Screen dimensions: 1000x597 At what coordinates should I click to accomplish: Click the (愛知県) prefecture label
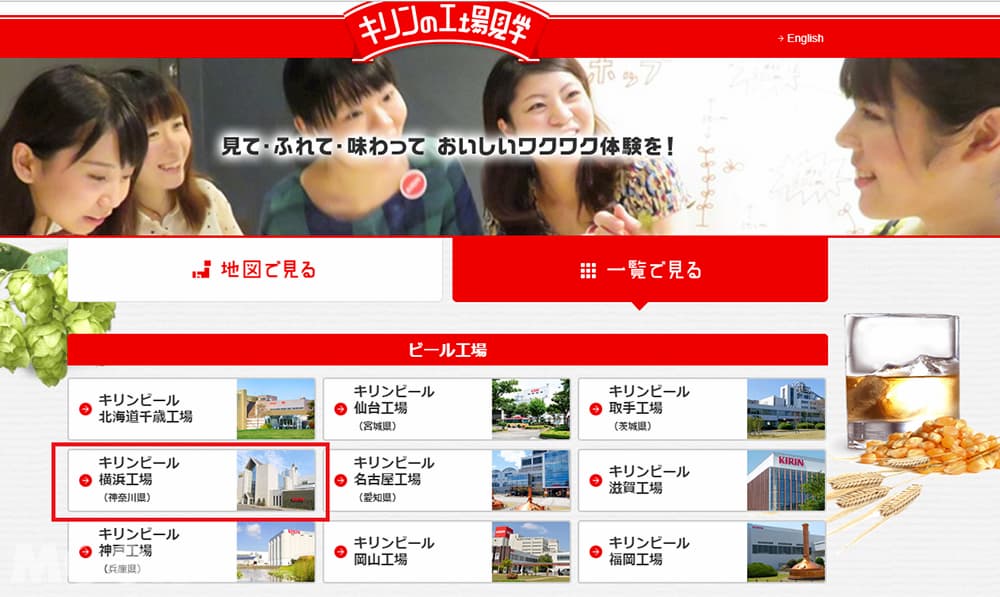(x=378, y=498)
